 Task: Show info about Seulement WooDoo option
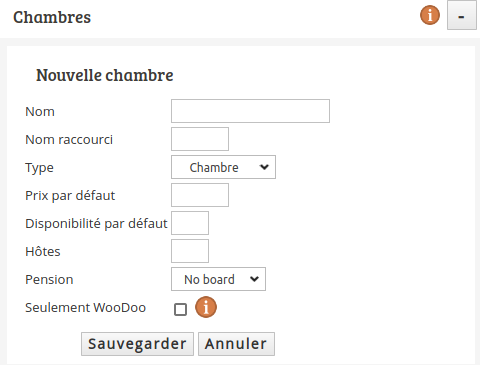(206, 307)
